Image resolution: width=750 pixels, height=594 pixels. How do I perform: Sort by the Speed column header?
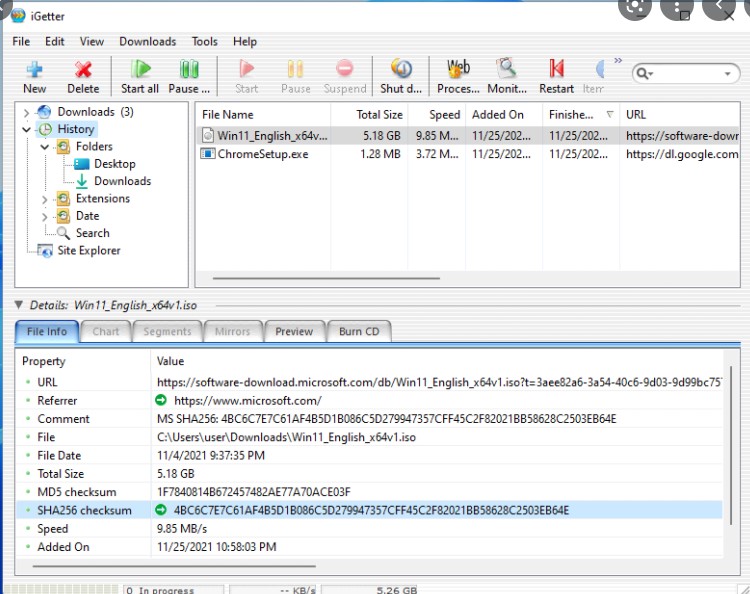coord(436,115)
